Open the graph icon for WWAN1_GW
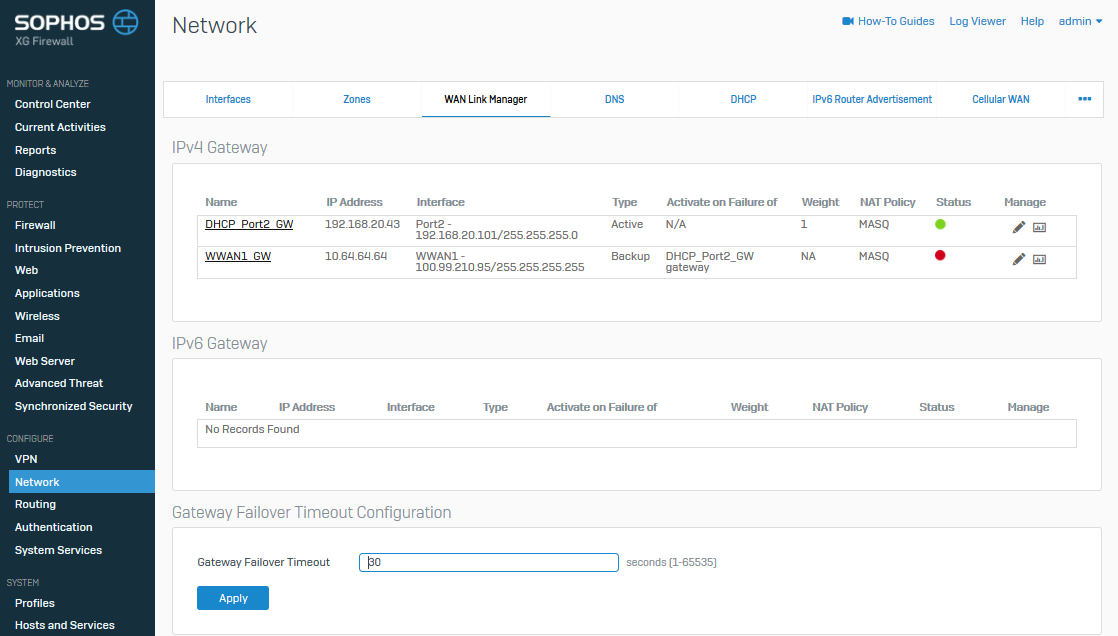Screen dimensions: 1118x636 [1039, 259]
